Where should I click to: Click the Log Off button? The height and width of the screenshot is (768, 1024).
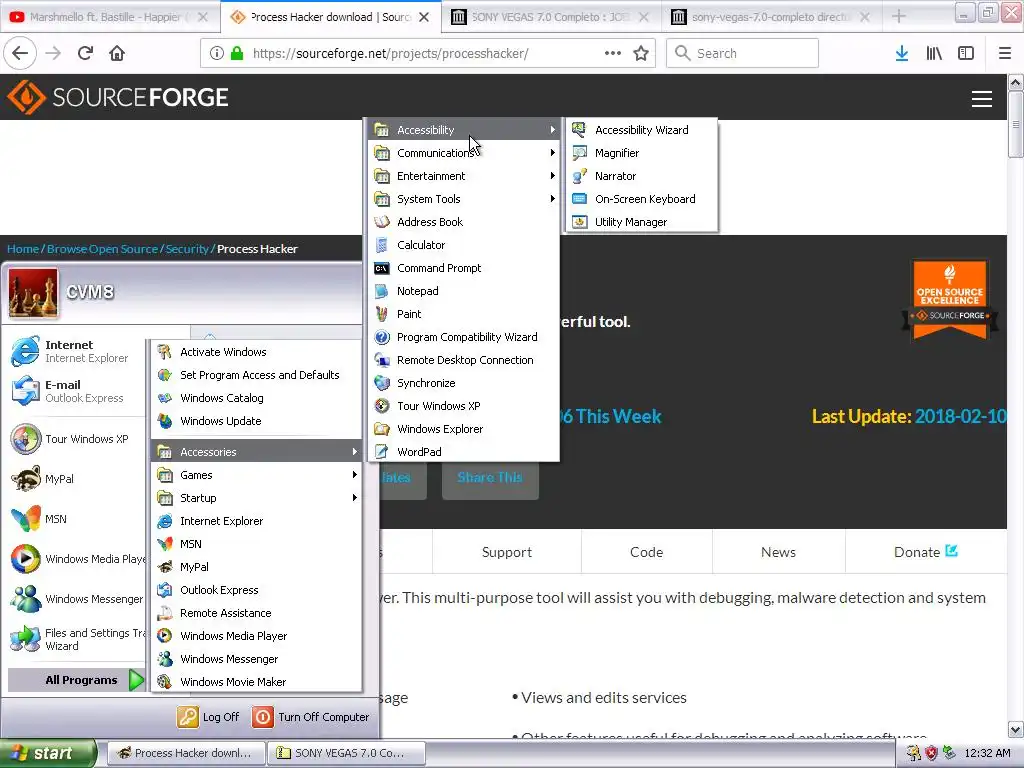[208, 717]
